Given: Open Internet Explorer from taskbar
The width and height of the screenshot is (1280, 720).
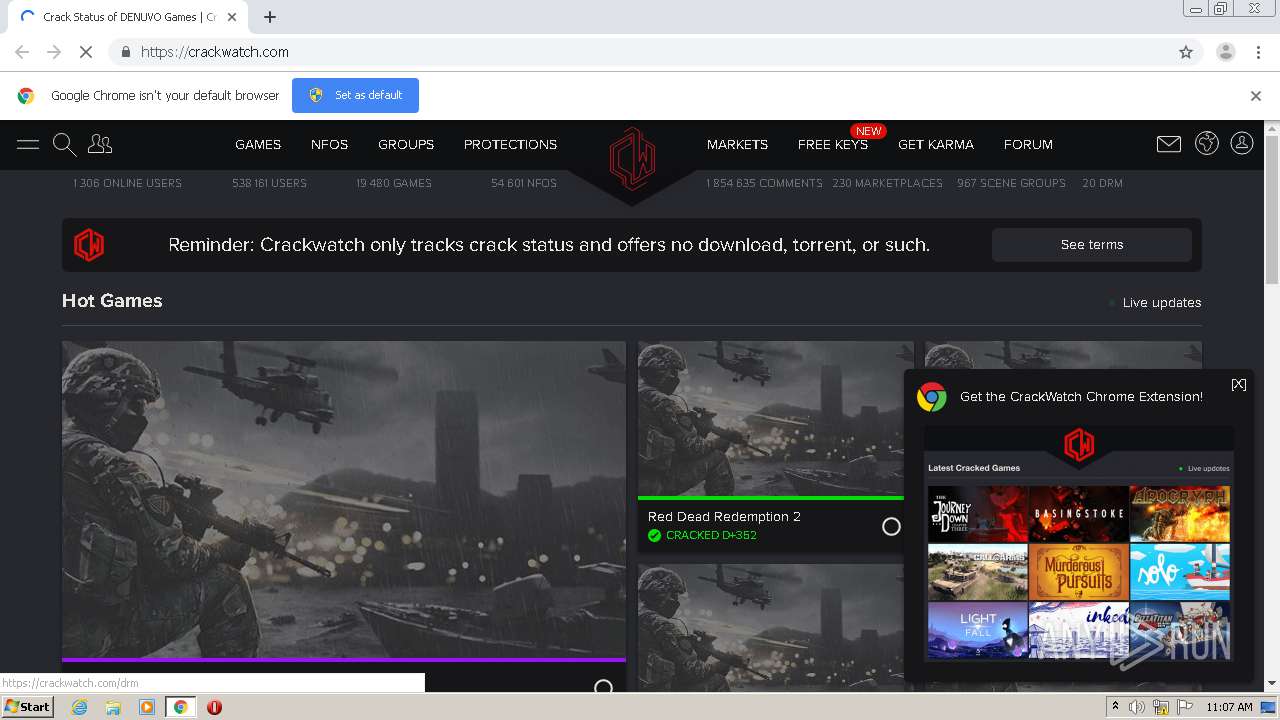Looking at the screenshot, I should coord(79,707).
